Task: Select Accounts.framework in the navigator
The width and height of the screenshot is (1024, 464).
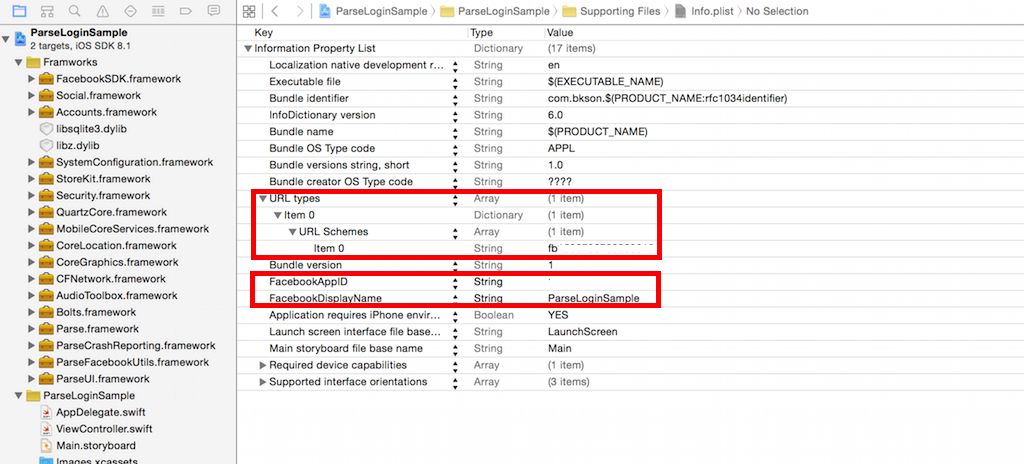Action: pyautogui.click(x=106, y=112)
